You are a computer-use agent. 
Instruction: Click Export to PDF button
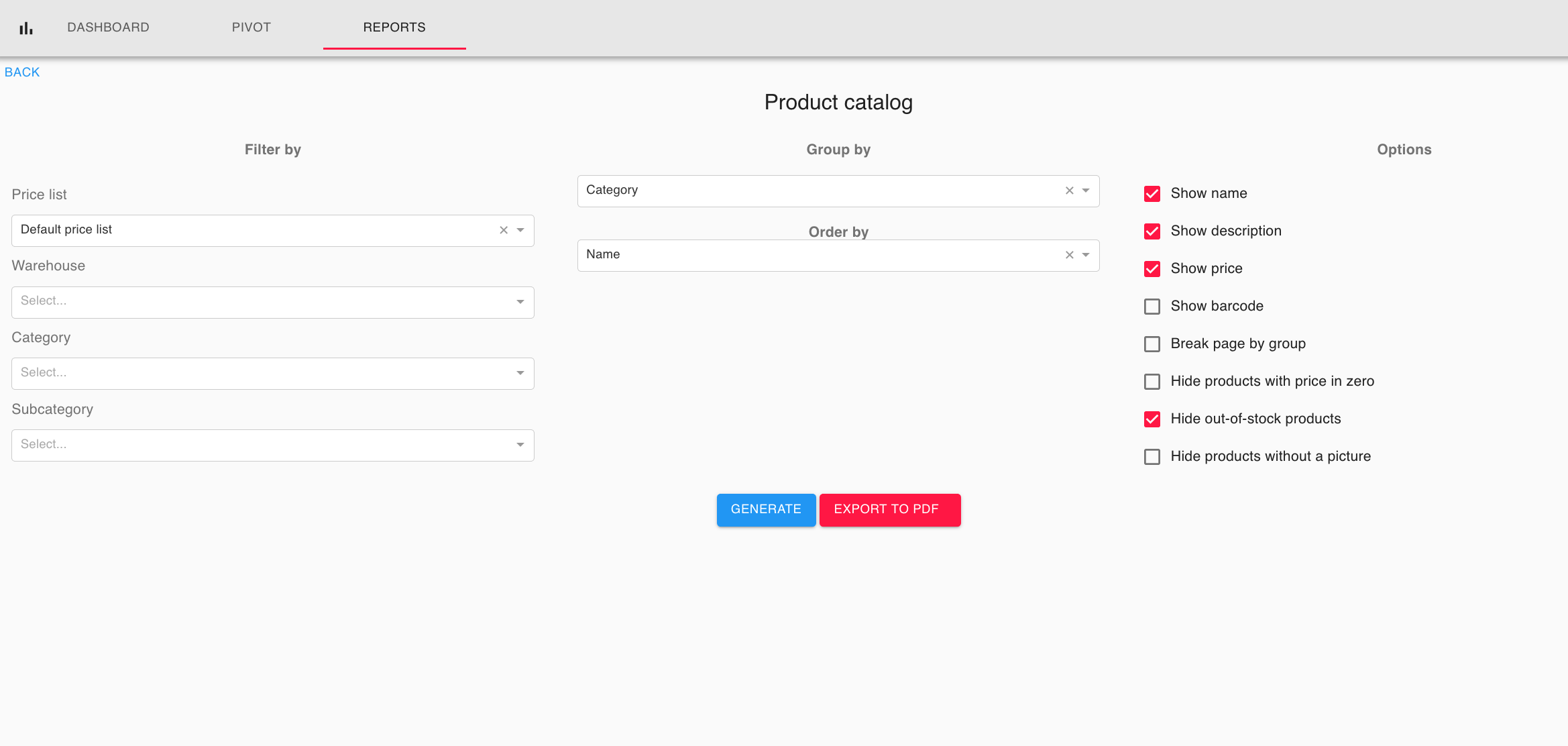889,510
